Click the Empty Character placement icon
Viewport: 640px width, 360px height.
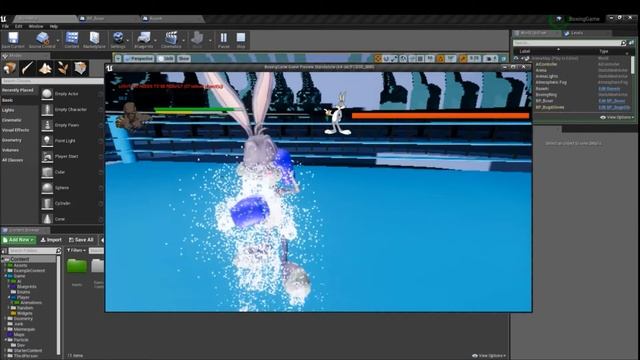pyautogui.click(x=47, y=109)
